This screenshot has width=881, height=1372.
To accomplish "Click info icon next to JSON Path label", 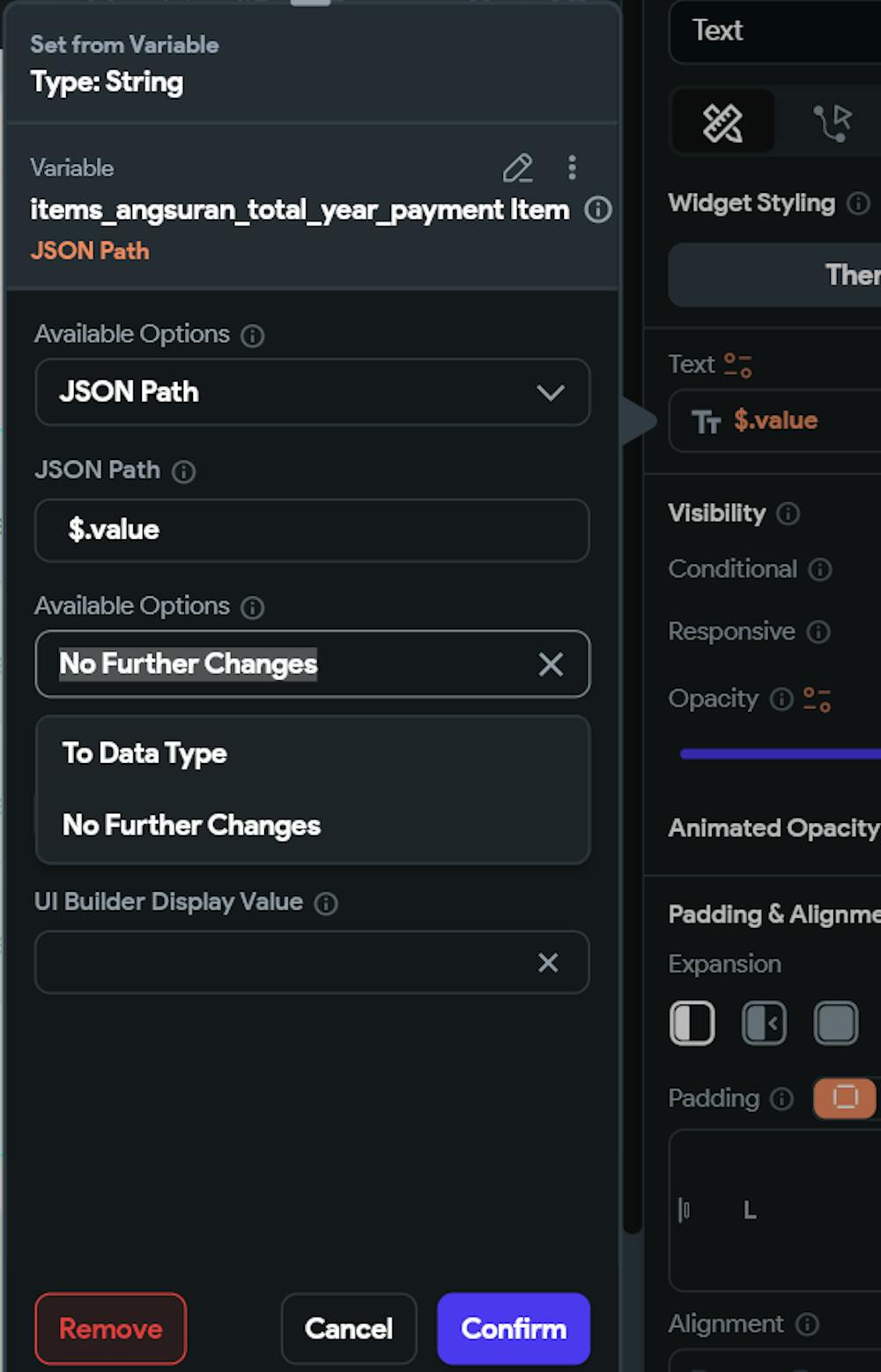I will coord(183,471).
